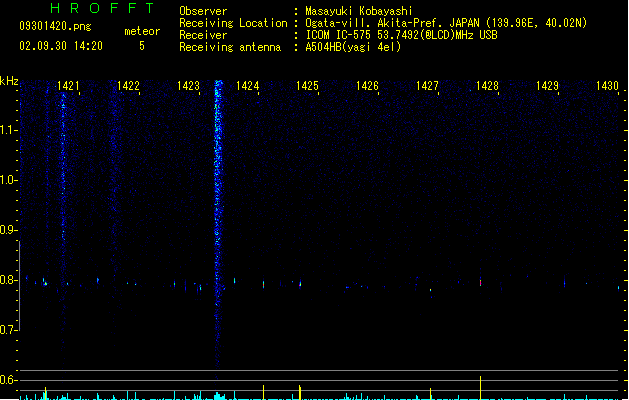Click time axis label 1424
Screen dimensions: 629x400
248,86
